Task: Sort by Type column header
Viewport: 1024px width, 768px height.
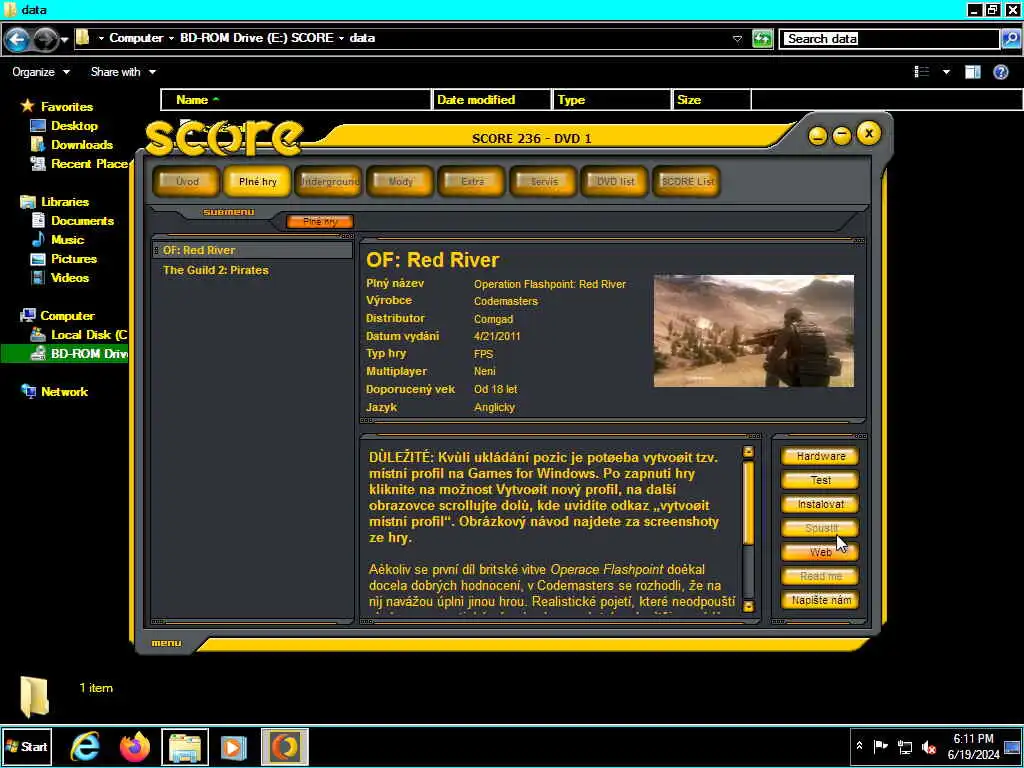Action: (x=612, y=100)
